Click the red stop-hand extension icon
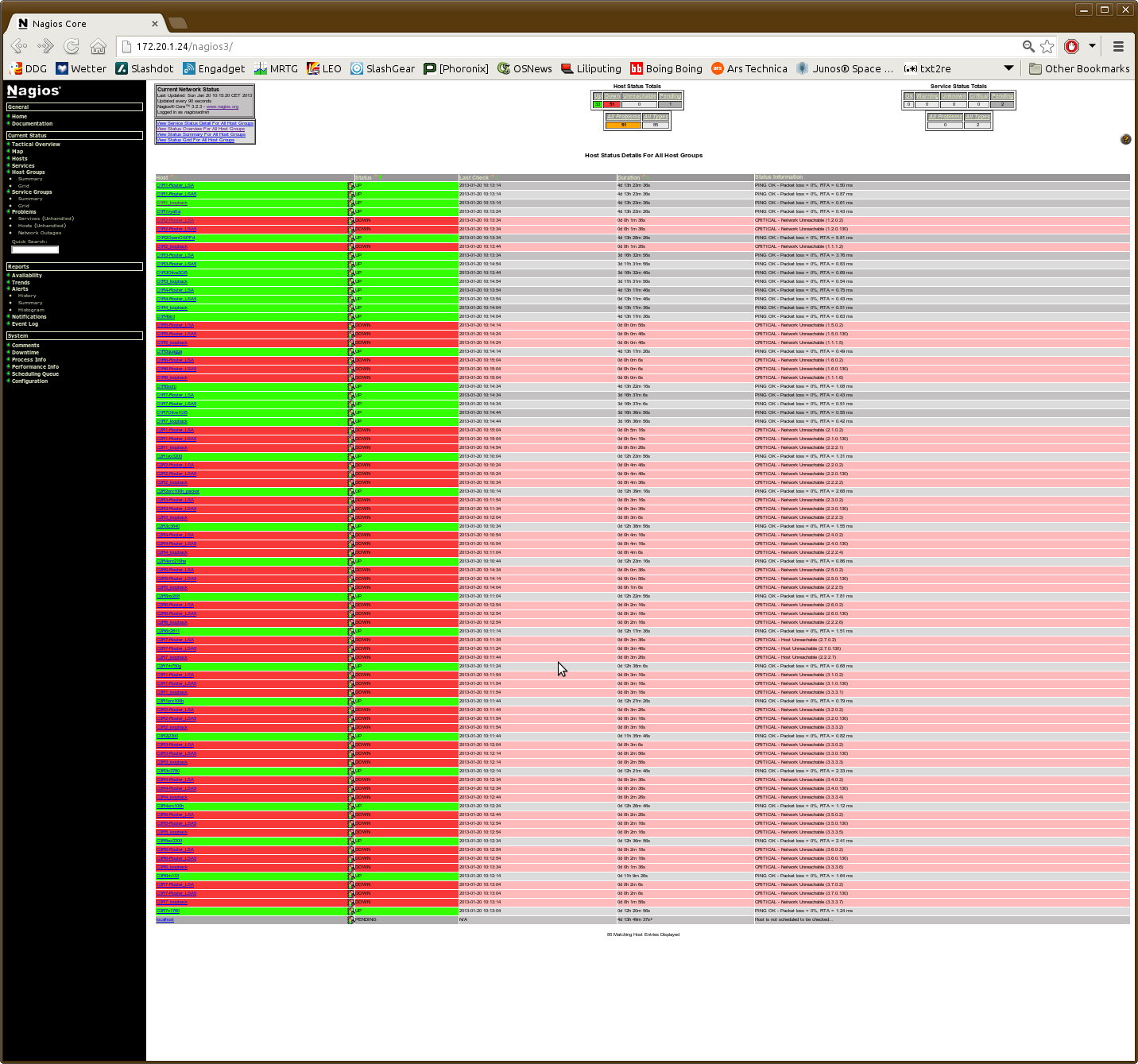The height and width of the screenshot is (1064, 1138). click(x=1071, y=46)
